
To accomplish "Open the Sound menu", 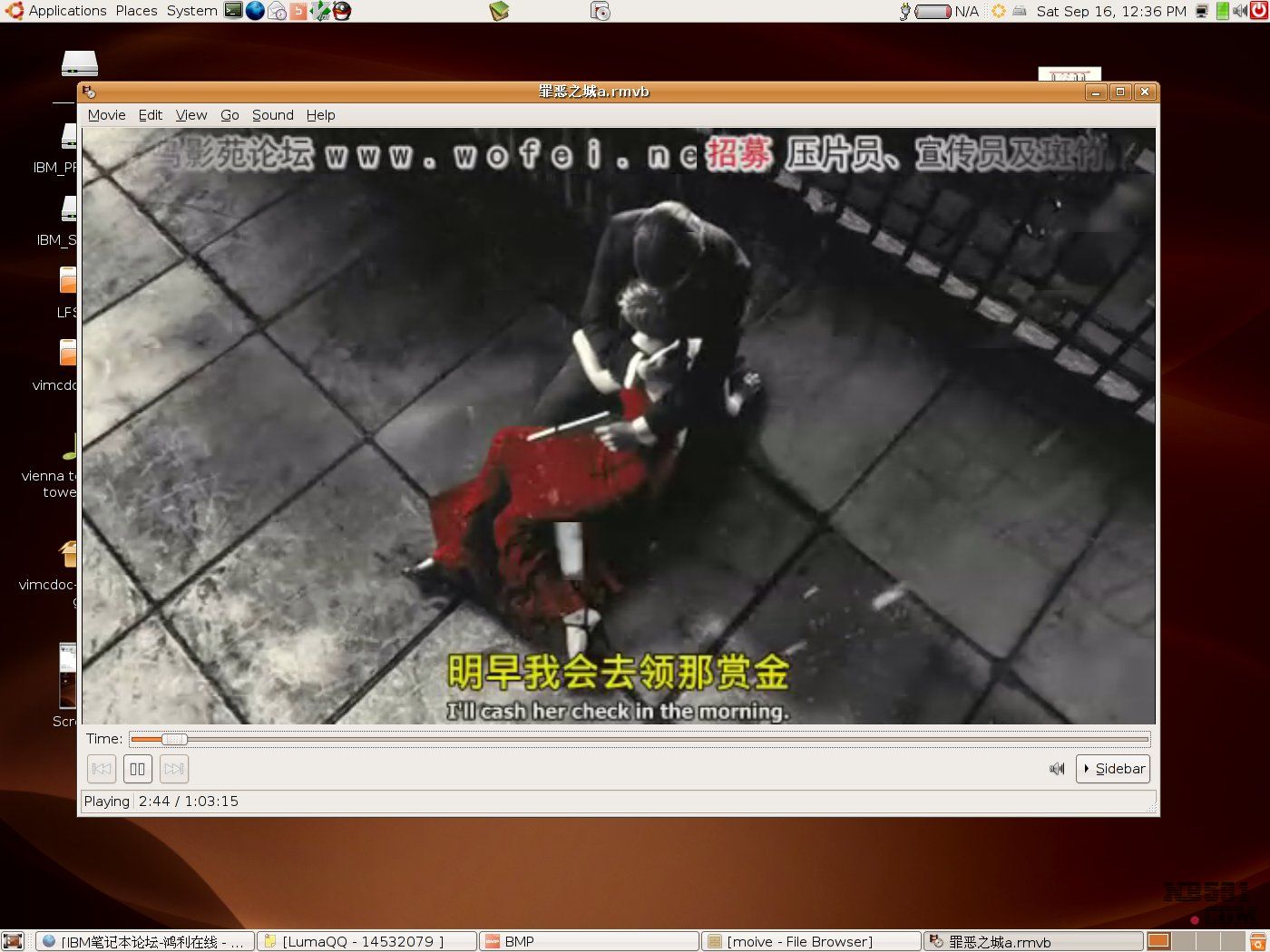I will [273, 115].
